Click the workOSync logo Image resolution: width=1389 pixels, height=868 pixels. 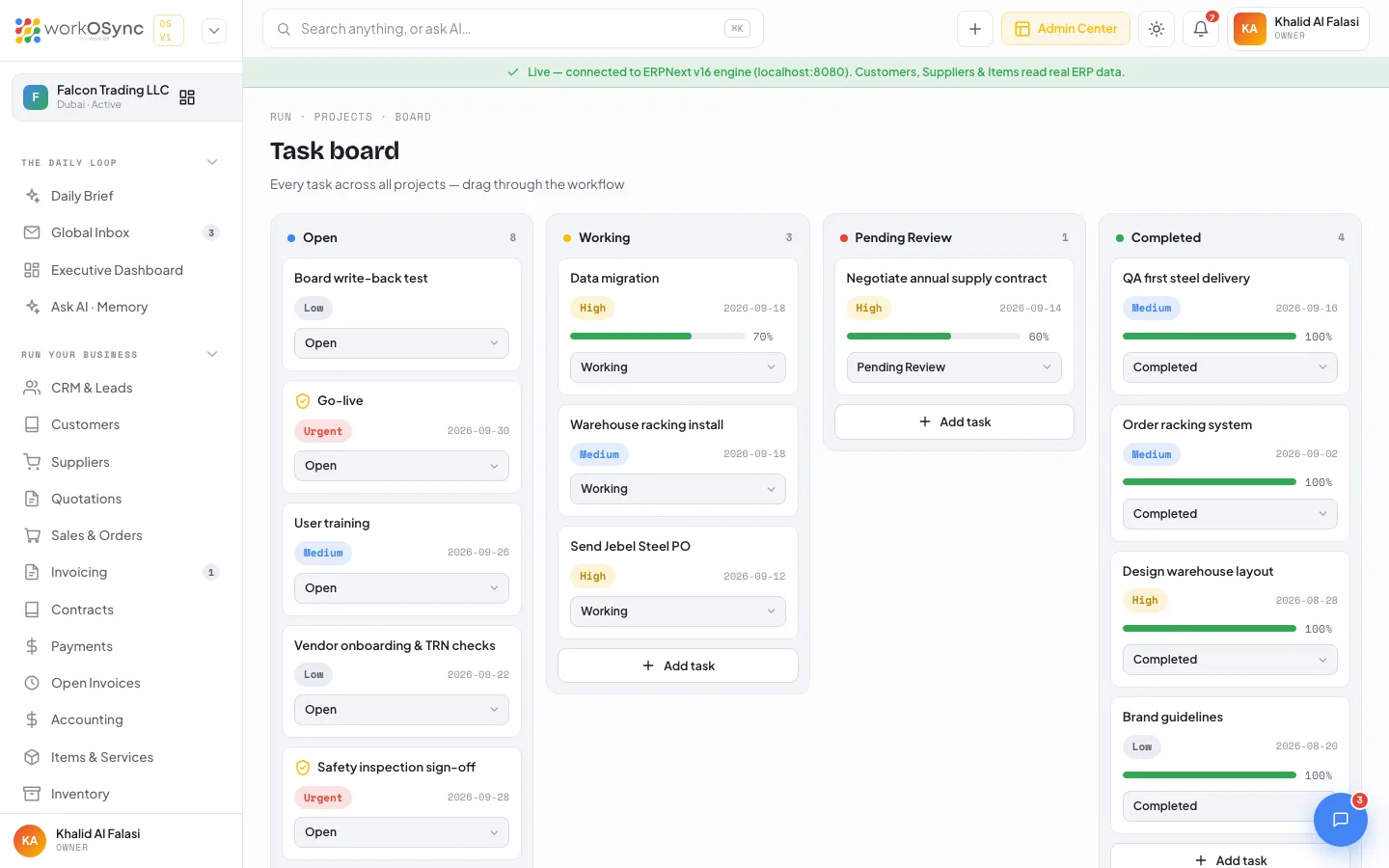(x=79, y=30)
